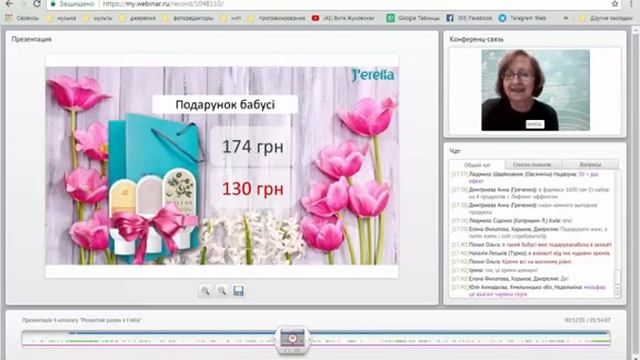
Task: Show more hidden bookmarks chevron
Action: (566, 18)
